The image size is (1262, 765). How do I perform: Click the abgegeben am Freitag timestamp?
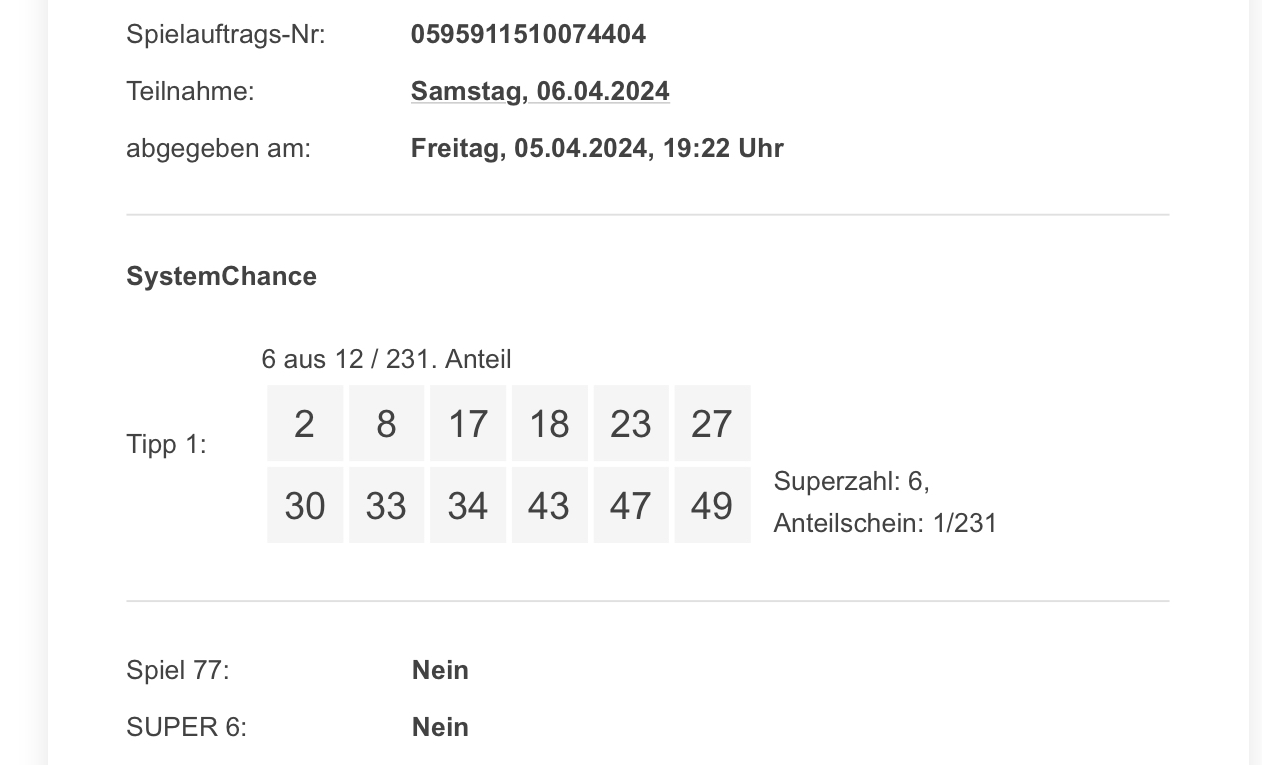click(x=597, y=148)
